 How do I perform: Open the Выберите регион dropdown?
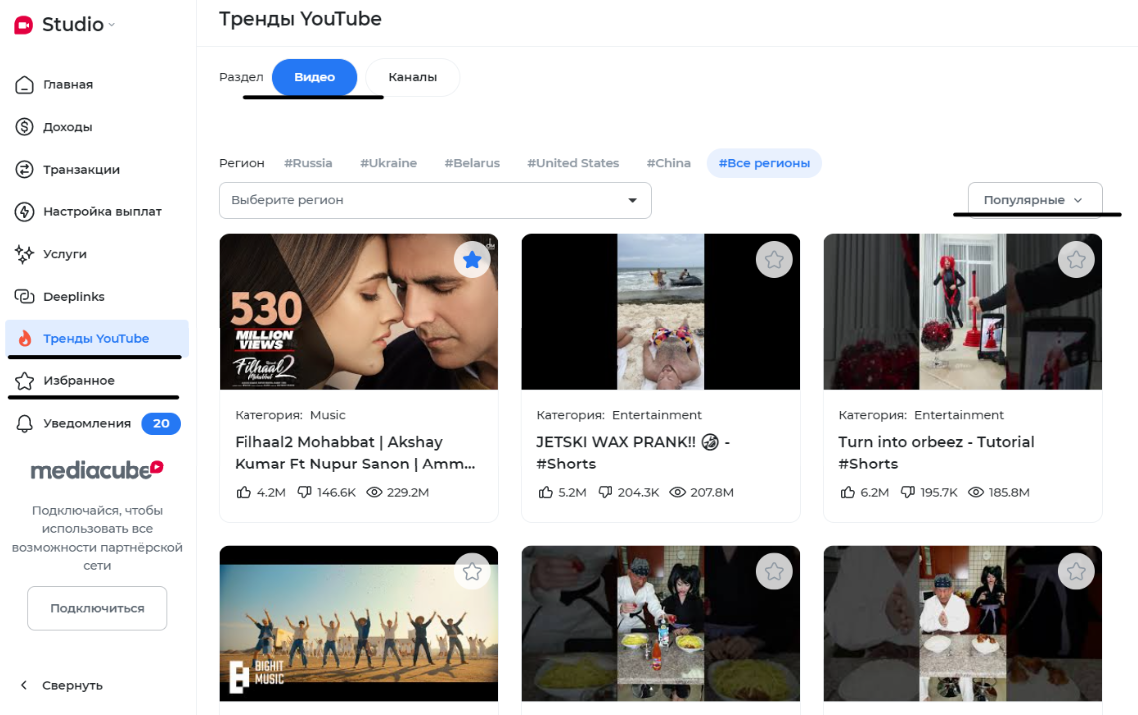pyautogui.click(x=435, y=200)
